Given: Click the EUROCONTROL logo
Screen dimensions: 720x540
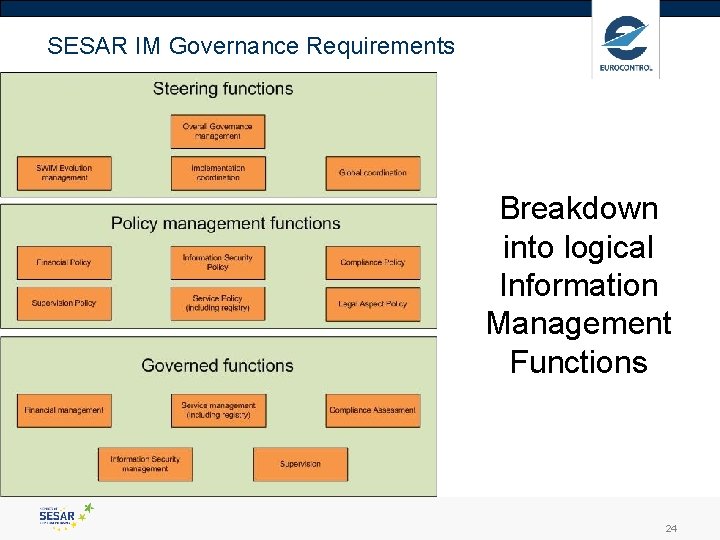Looking at the screenshot, I should pos(625,44).
